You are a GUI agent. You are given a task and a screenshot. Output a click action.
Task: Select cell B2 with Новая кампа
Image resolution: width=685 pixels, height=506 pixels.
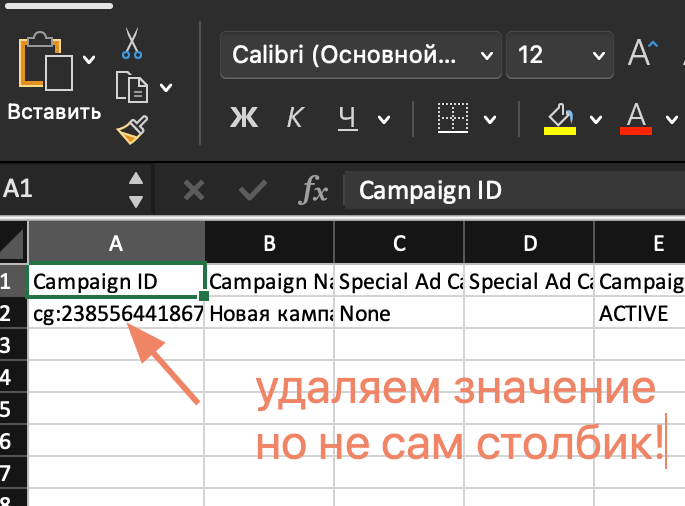click(270, 313)
